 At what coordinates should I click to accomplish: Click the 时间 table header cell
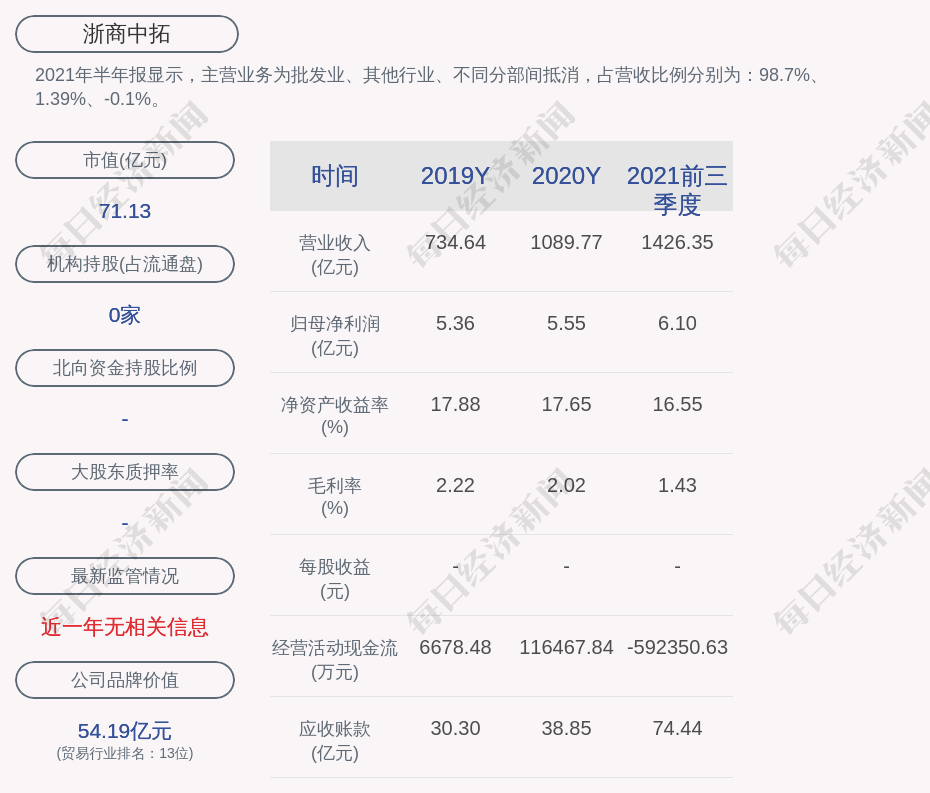tap(335, 176)
